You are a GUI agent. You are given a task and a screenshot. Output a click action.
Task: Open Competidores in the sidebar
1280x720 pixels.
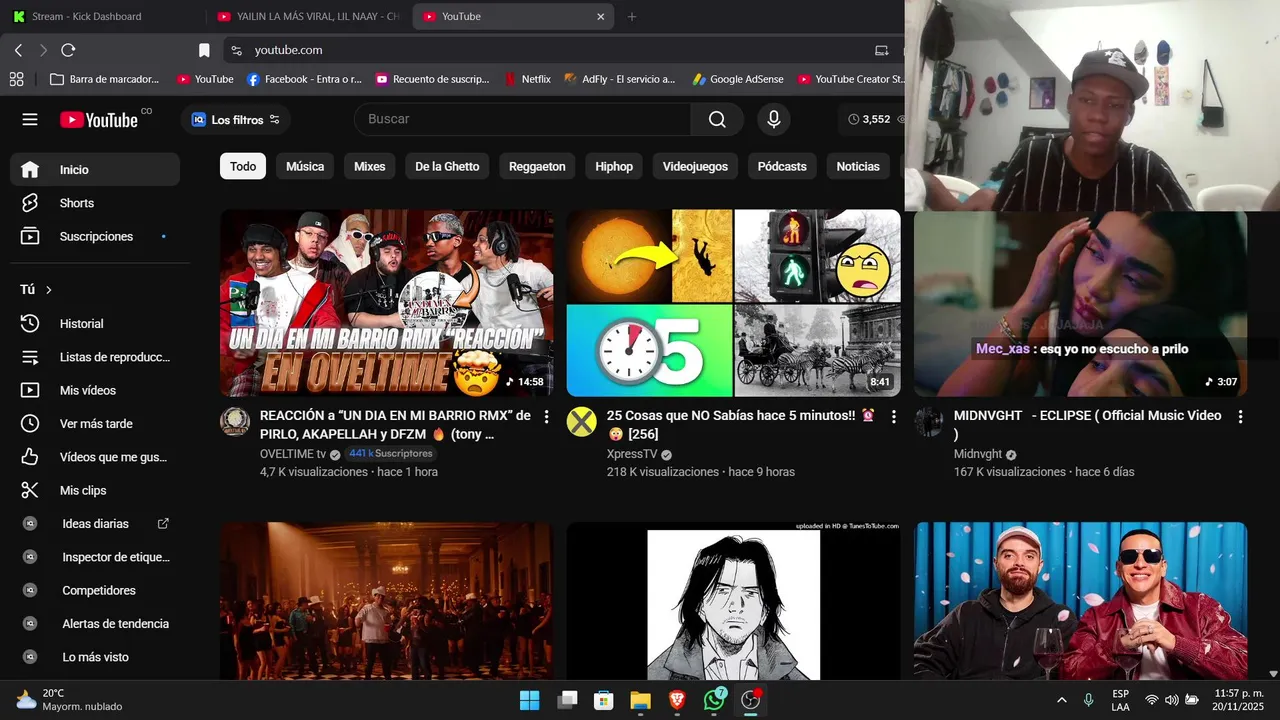(x=95, y=590)
